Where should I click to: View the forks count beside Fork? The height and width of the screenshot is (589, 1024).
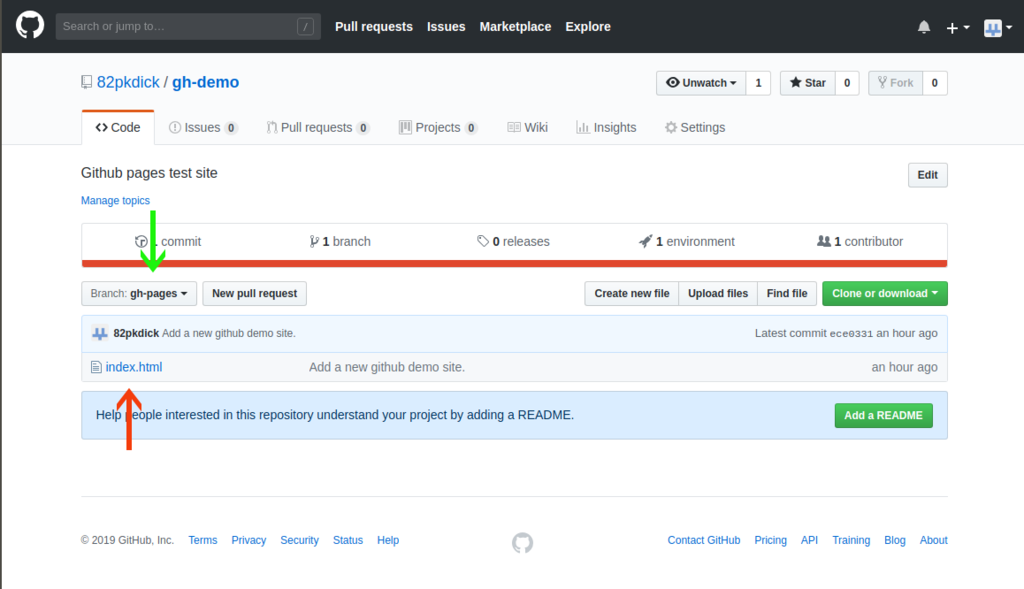(x=935, y=83)
